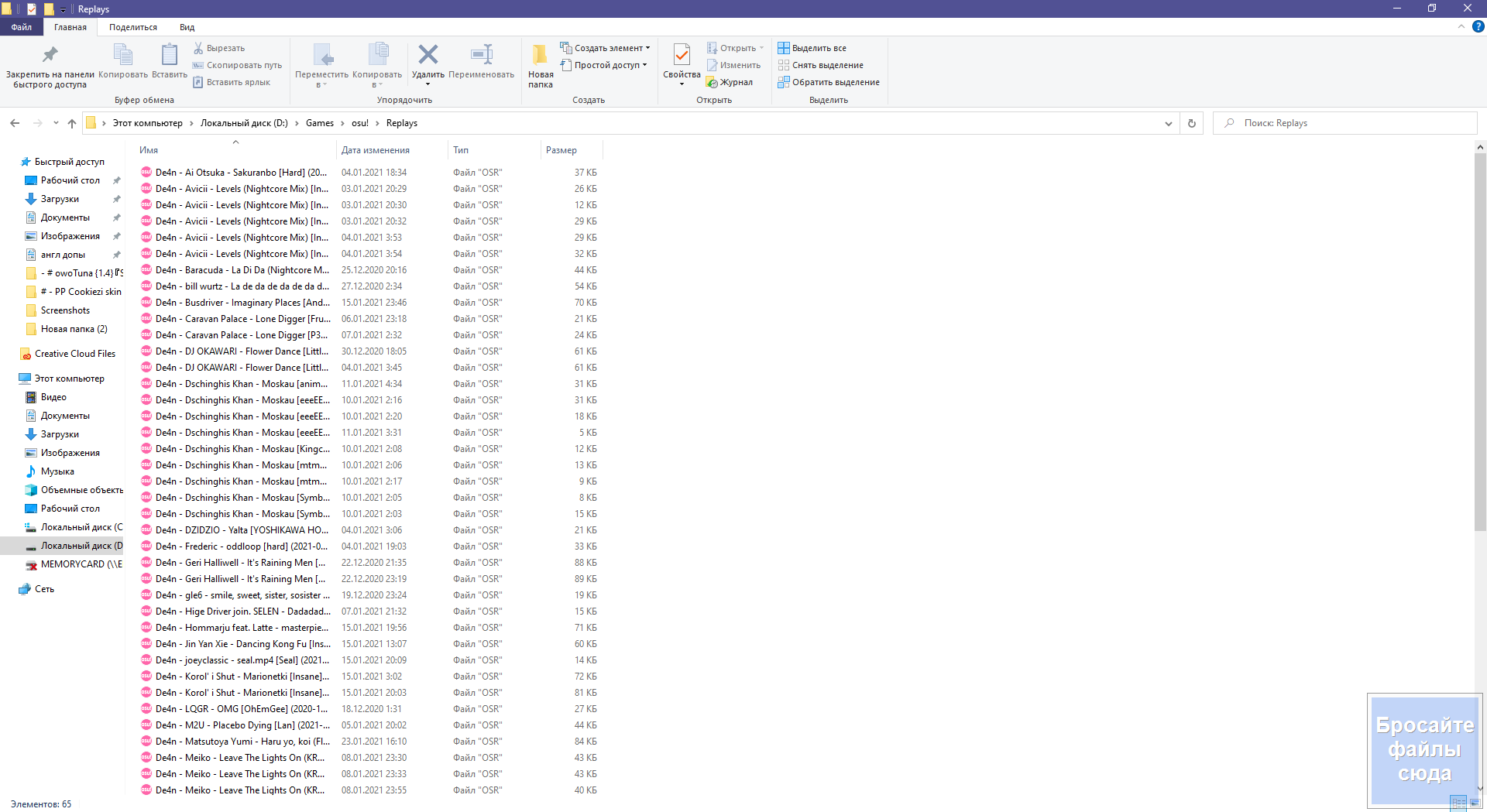Go back with the left arrow

pos(15,123)
